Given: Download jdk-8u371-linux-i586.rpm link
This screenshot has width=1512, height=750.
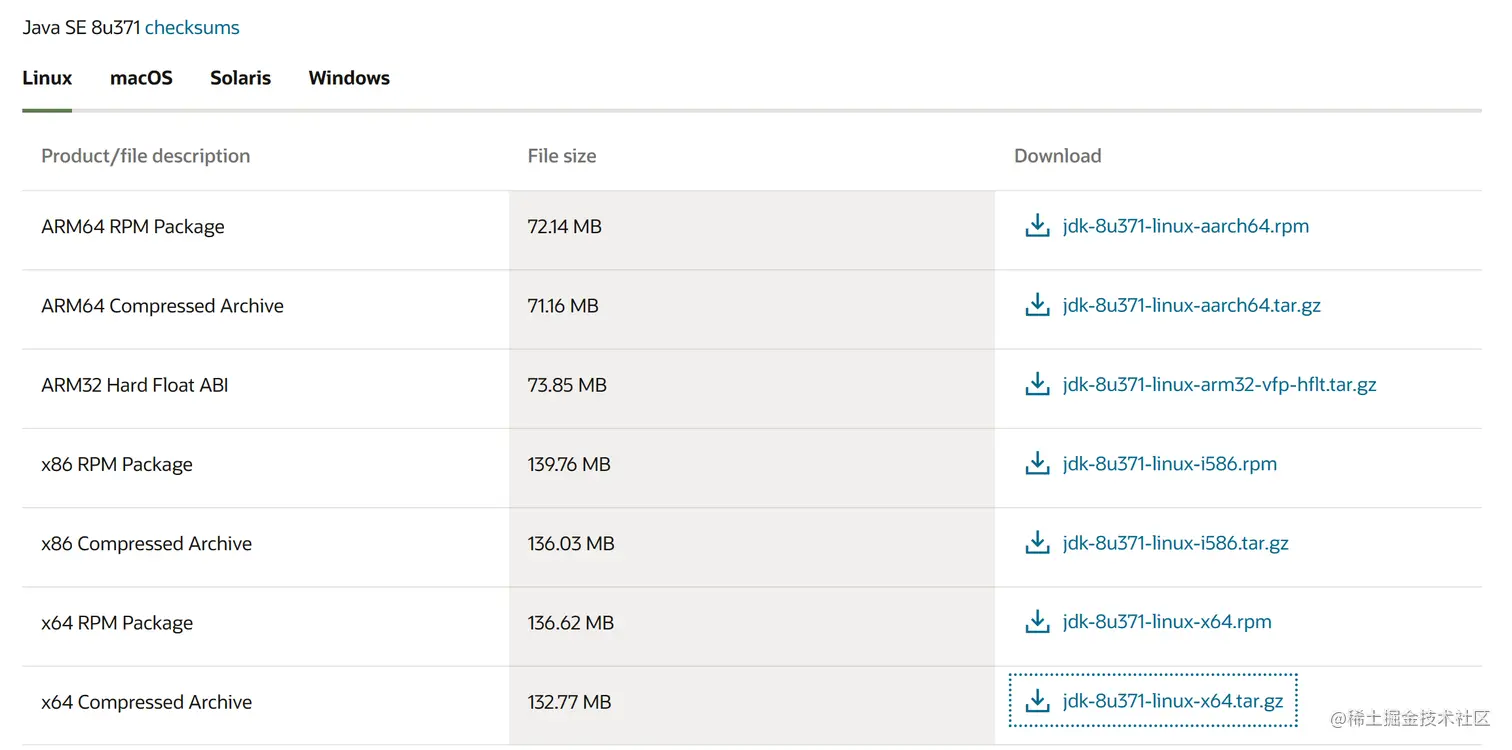Looking at the screenshot, I should (x=1170, y=463).
